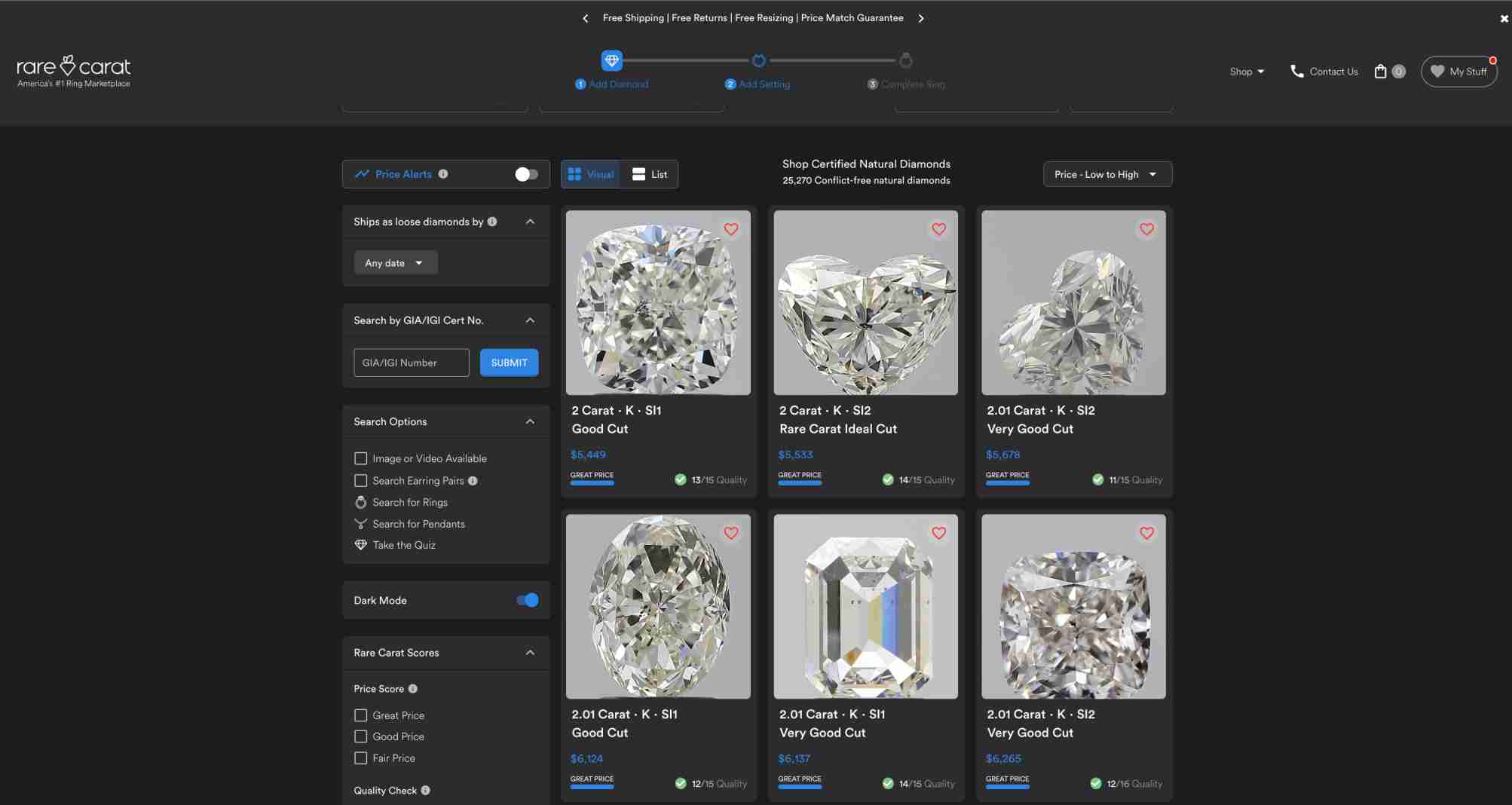The width and height of the screenshot is (1512, 805).
Task: Click info icon next to Price Score
Action: tap(412, 689)
